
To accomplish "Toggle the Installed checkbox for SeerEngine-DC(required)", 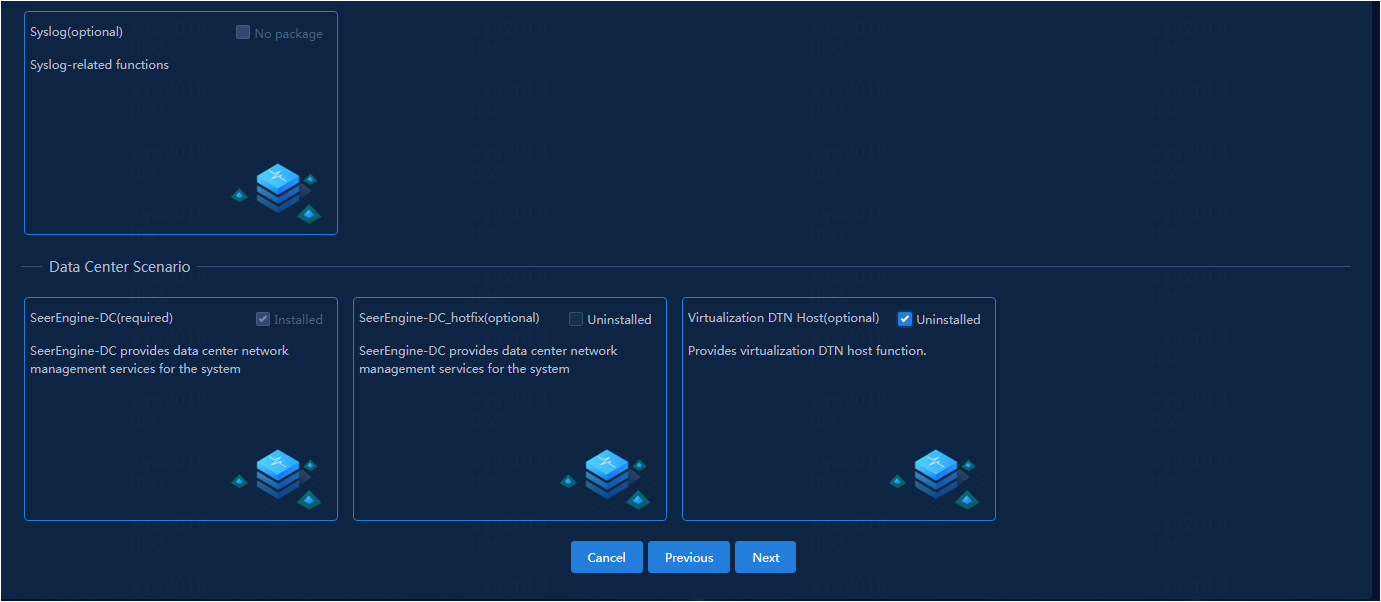I will pyautogui.click(x=263, y=319).
